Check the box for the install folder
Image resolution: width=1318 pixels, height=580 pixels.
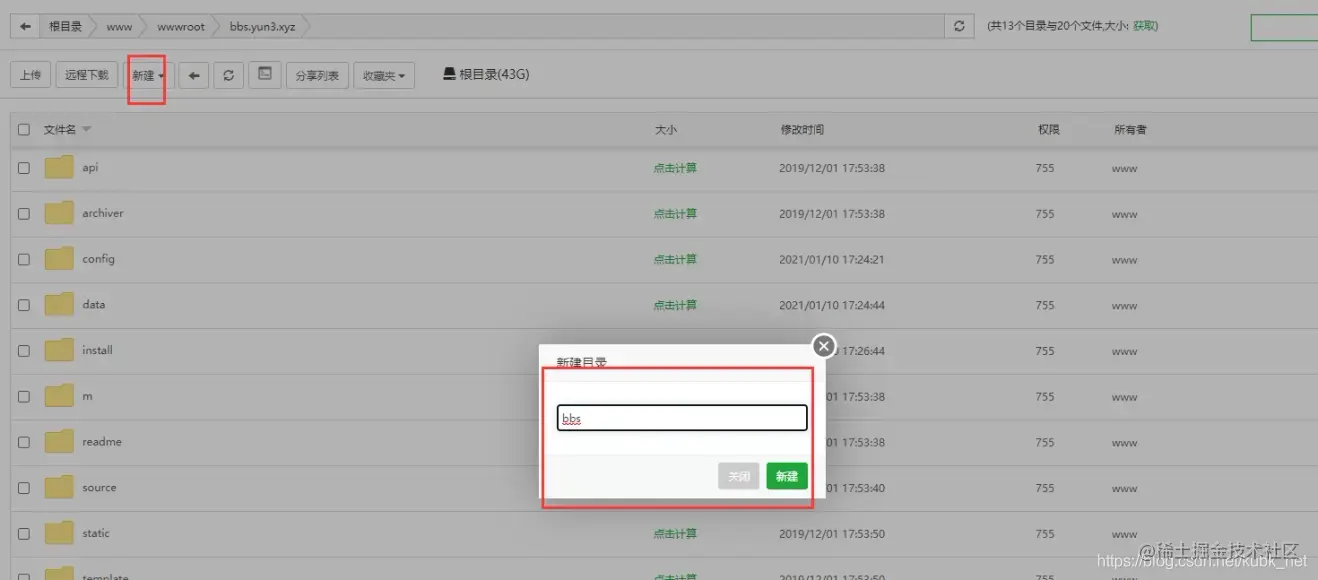pos(24,351)
